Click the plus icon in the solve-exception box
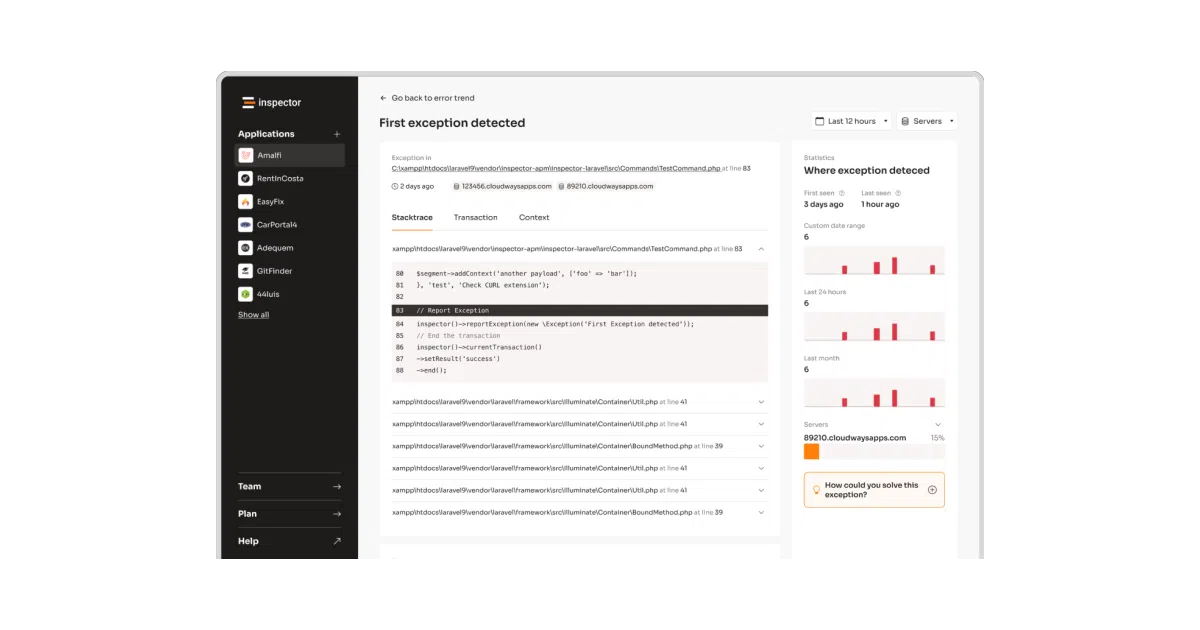The image size is (1200, 630). click(932, 490)
